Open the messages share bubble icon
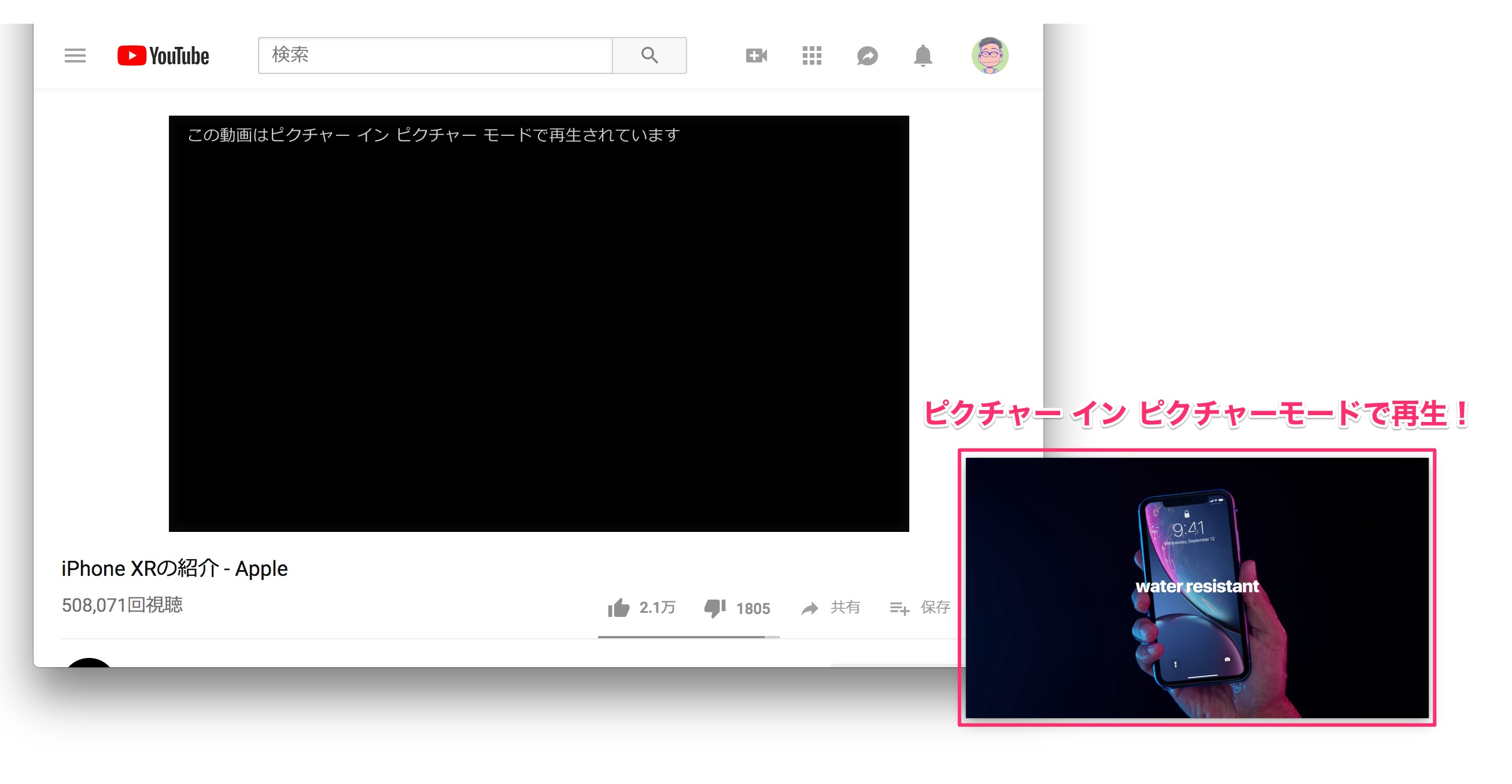1512x784 pixels. pos(867,56)
